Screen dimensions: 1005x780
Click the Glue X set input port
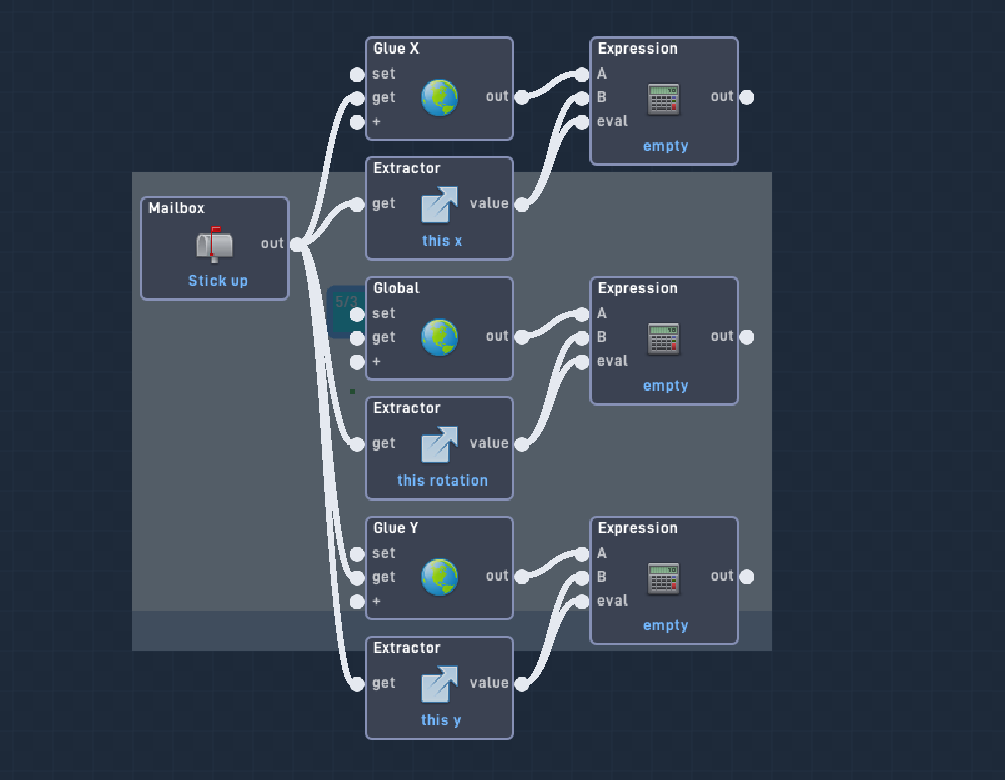point(357,75)
